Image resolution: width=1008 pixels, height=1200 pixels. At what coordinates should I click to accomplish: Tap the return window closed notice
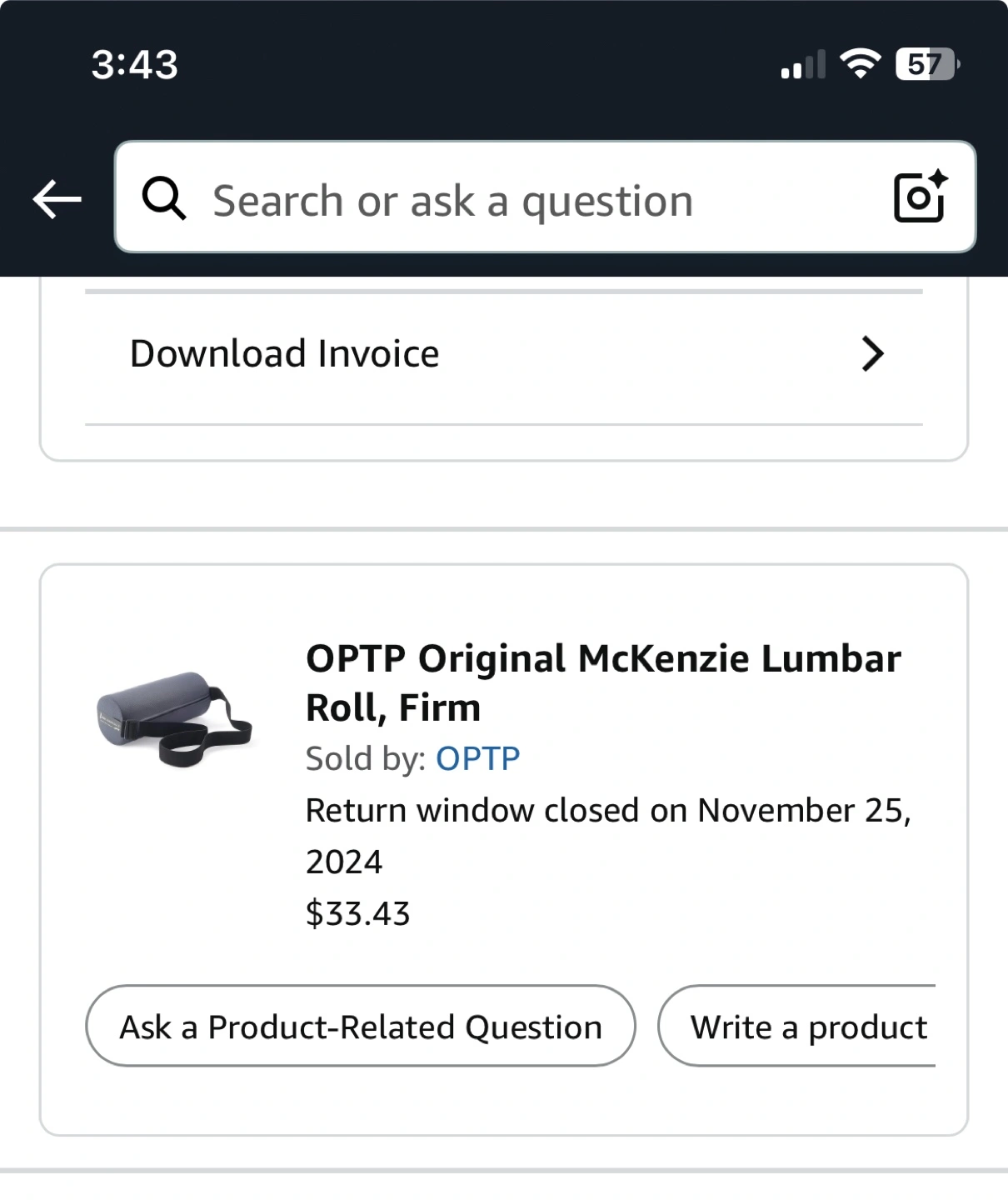[608, 810]
